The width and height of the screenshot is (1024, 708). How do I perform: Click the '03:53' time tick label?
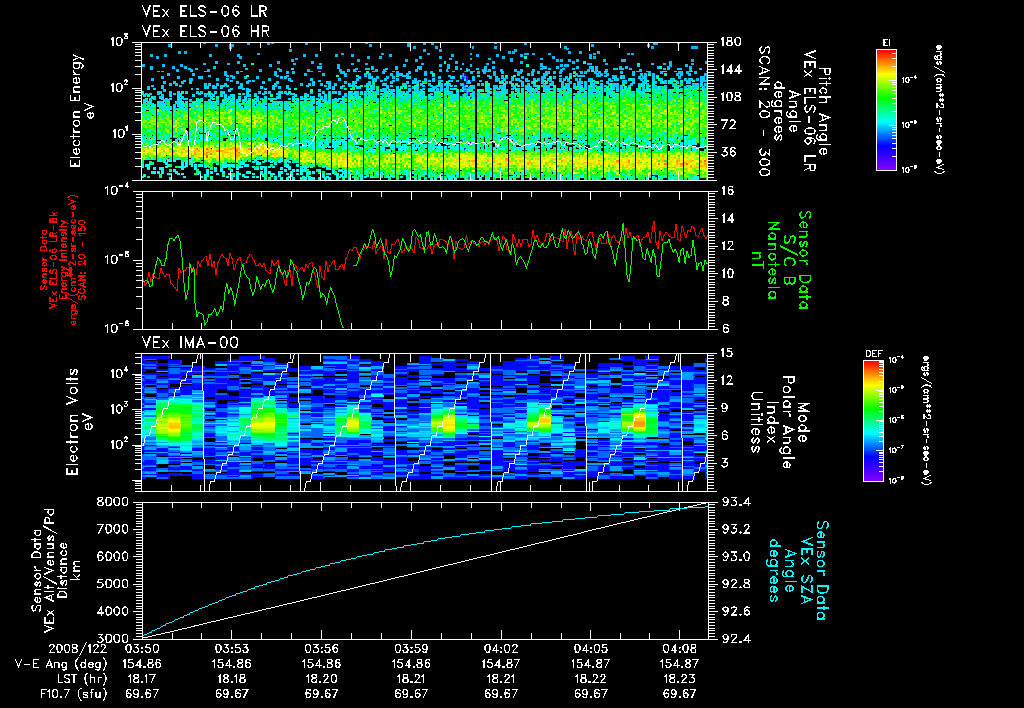pos(232,649)
